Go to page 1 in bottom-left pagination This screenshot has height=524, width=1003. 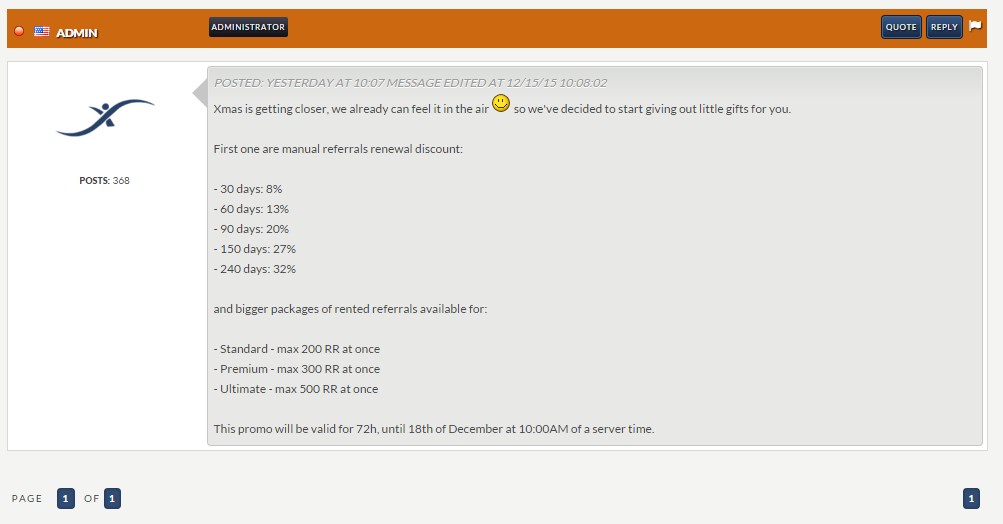[66, 498]
